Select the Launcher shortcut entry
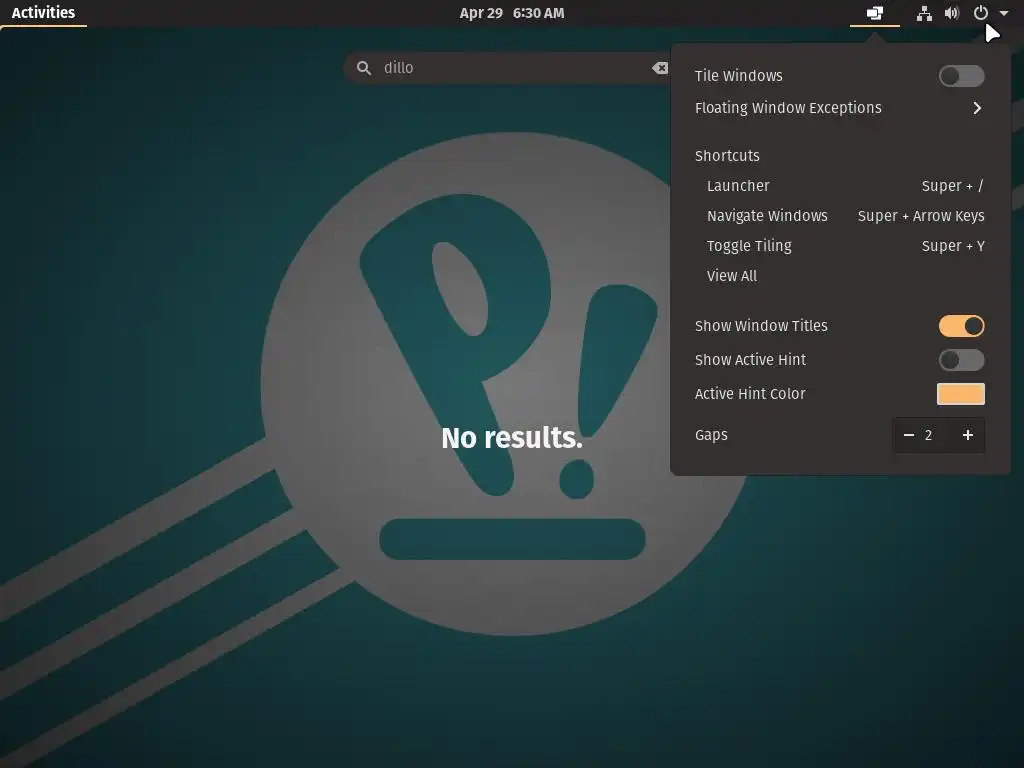Screen dimensions: 1024x768 coord(840,186)
